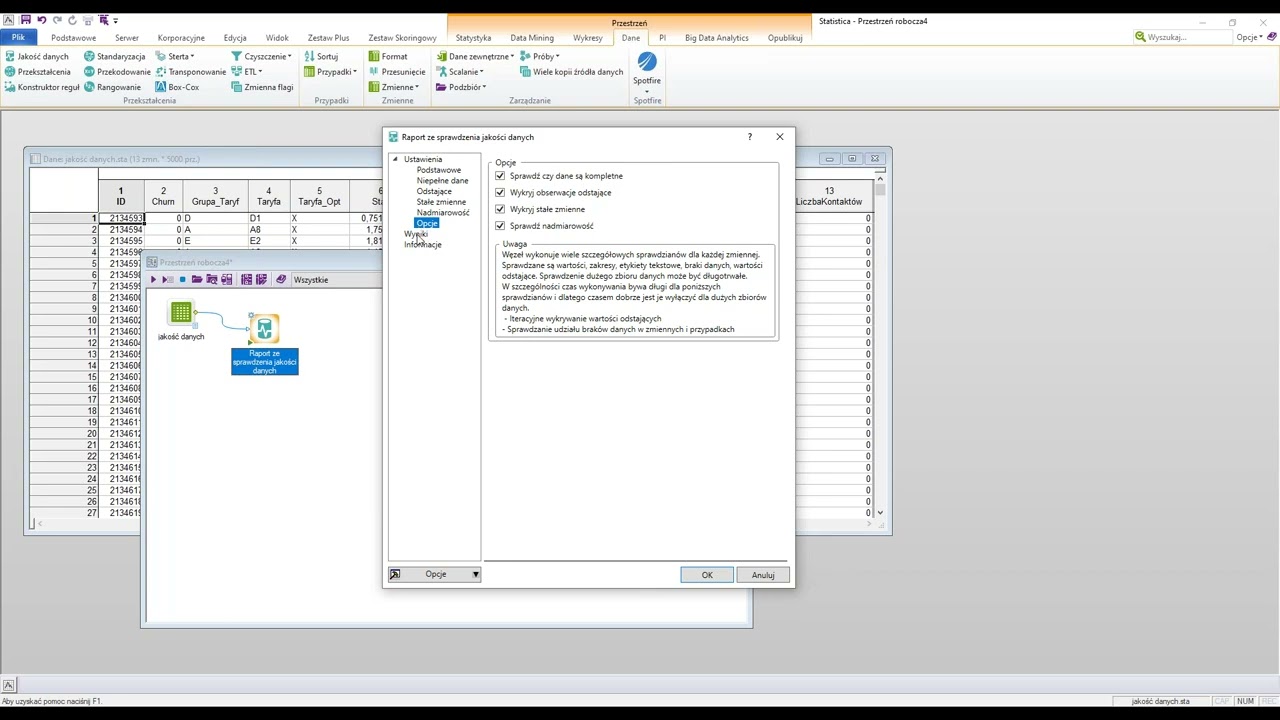Open the Próby dropdown
1280x720 pixels.
coord(540,56)
